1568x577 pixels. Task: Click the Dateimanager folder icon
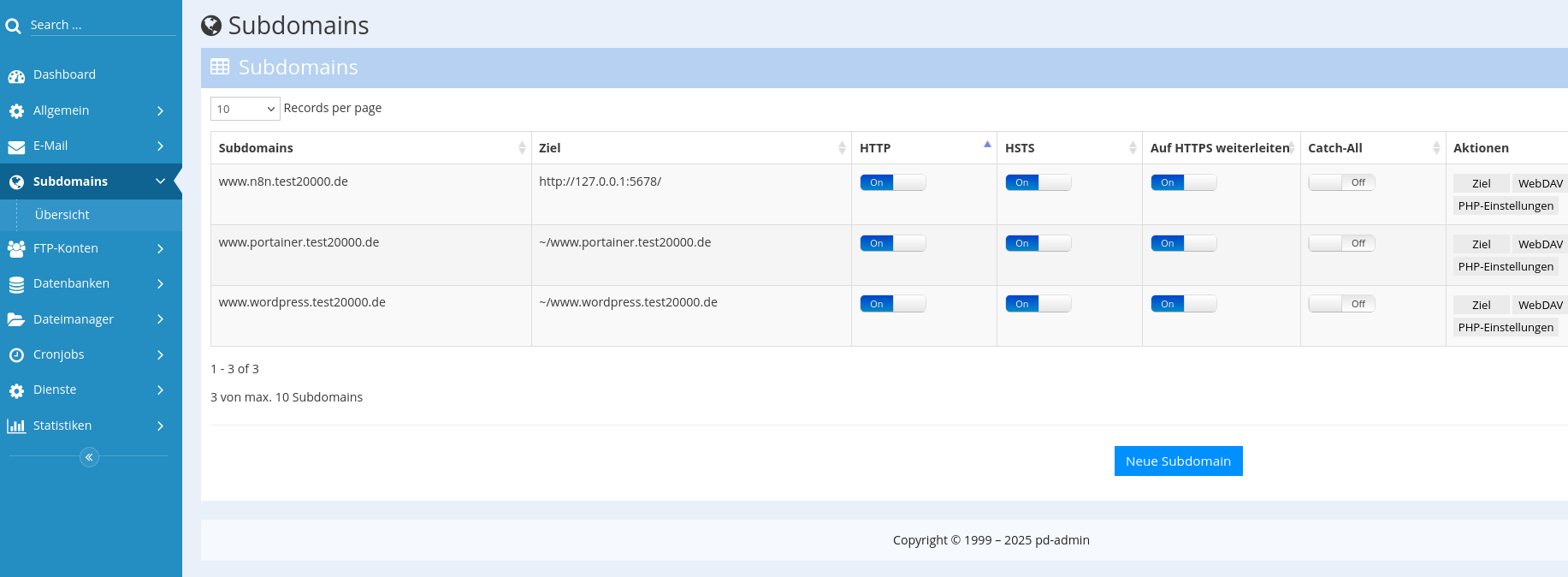[x=16, y=320]
